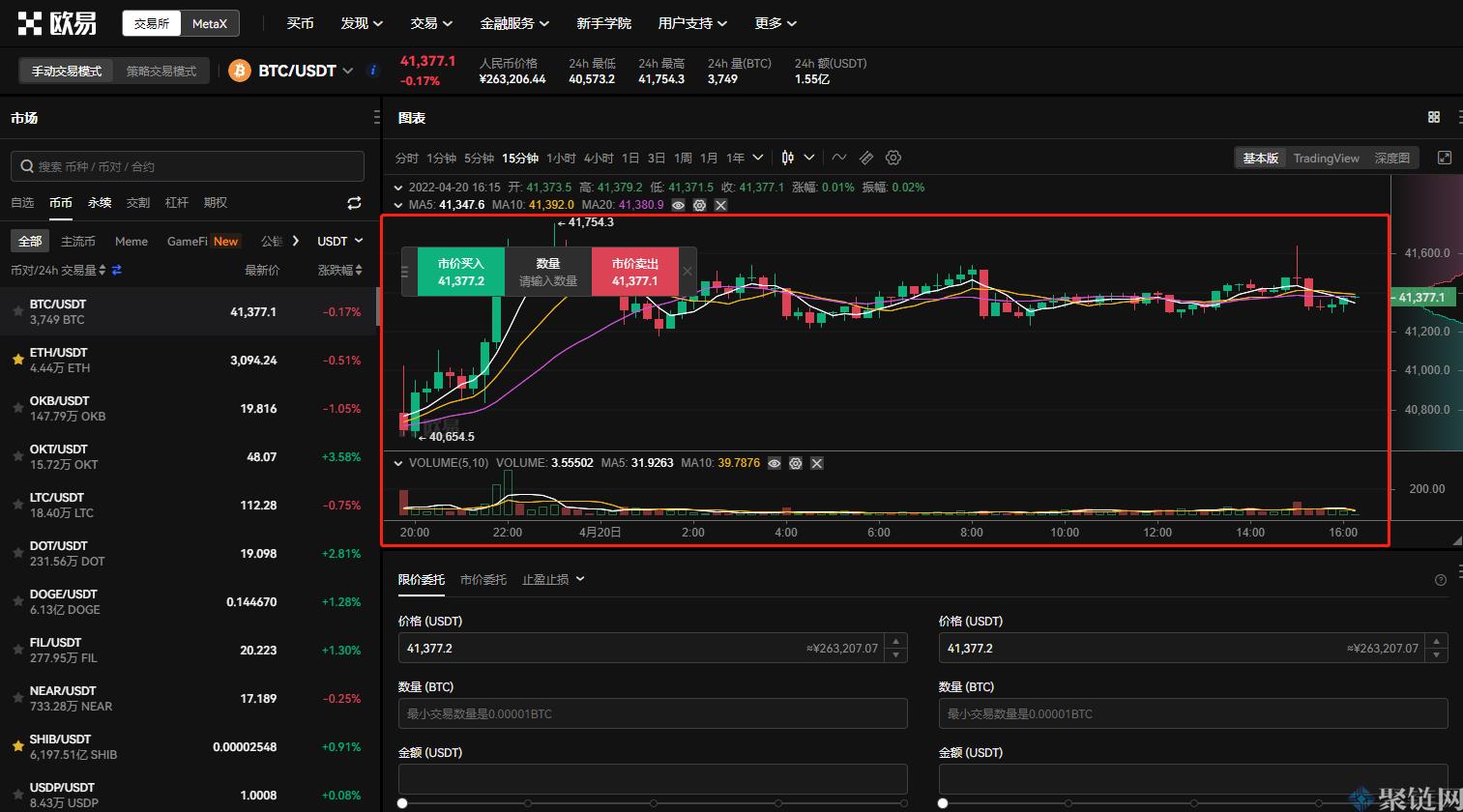Select the candlestick chart type icon
The height and width of the screenshot is (812, 1463).
click(789, 157)
